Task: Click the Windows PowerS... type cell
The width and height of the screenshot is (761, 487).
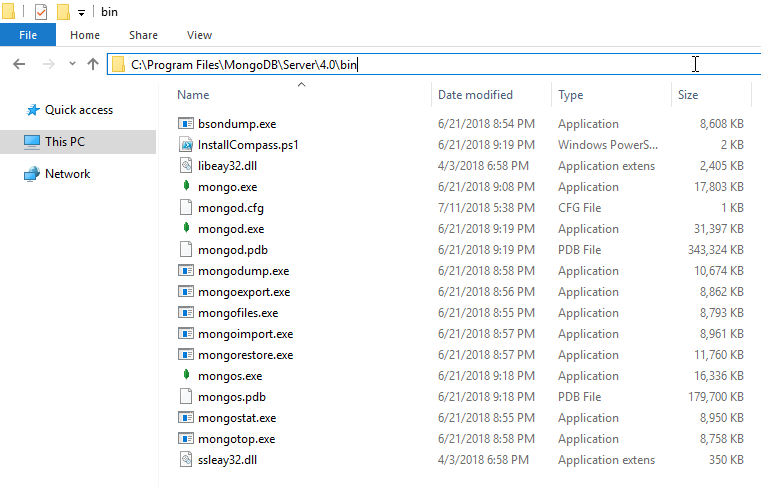Action: [x=608, y=145]
